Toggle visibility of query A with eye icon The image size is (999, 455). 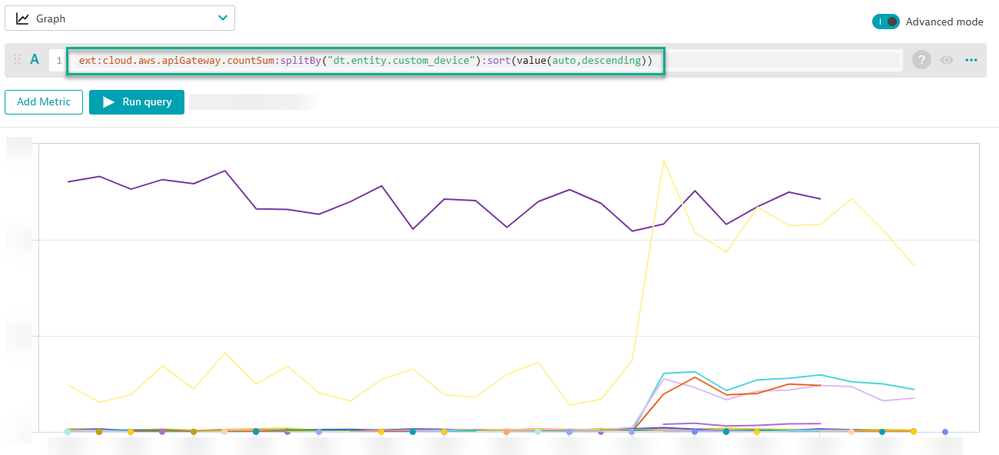coord(946,61)
